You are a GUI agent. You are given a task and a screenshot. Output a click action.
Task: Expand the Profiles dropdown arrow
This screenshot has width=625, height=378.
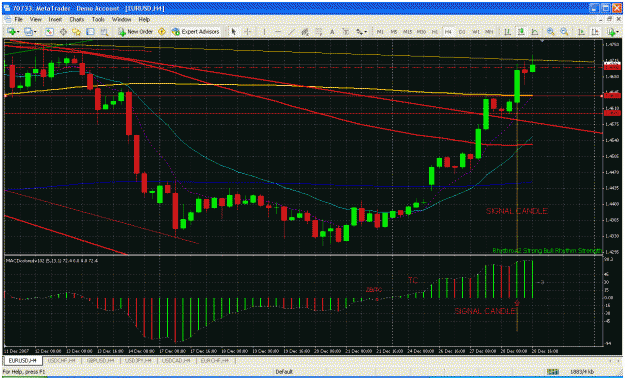click(x=35, y=32)
